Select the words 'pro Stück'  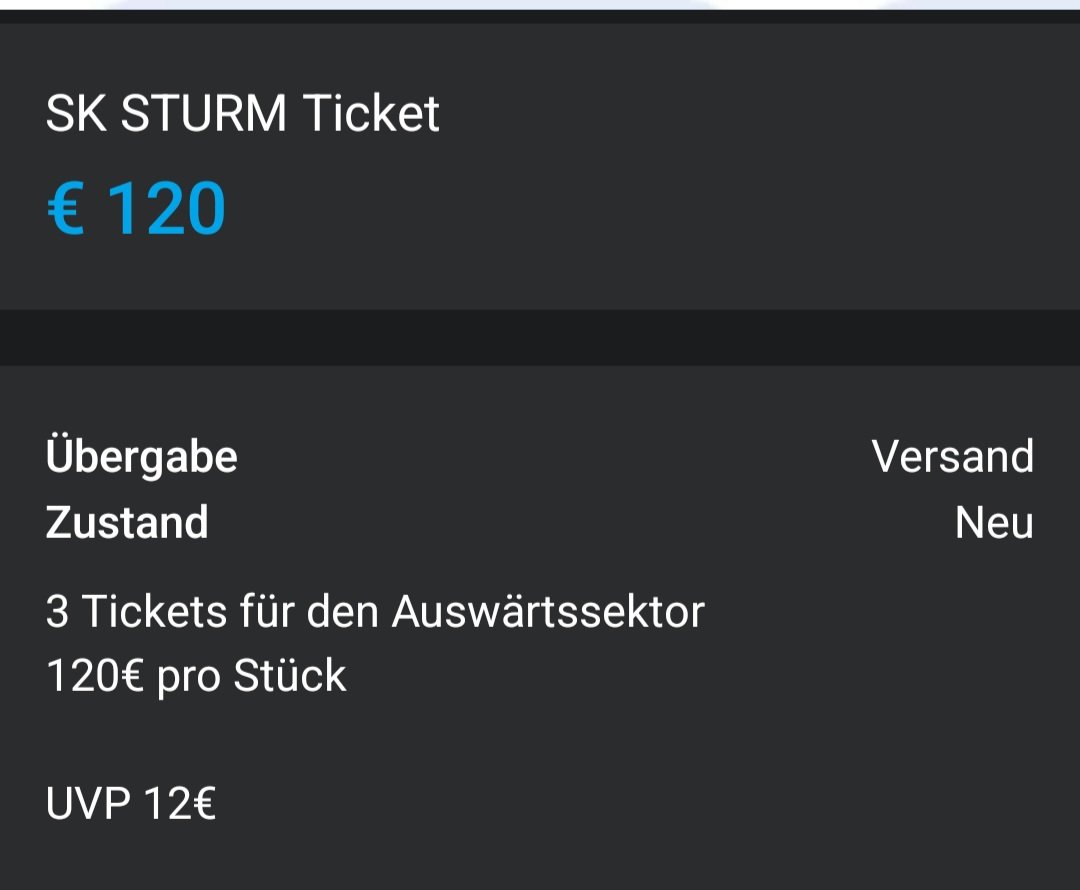pos(251,675)
